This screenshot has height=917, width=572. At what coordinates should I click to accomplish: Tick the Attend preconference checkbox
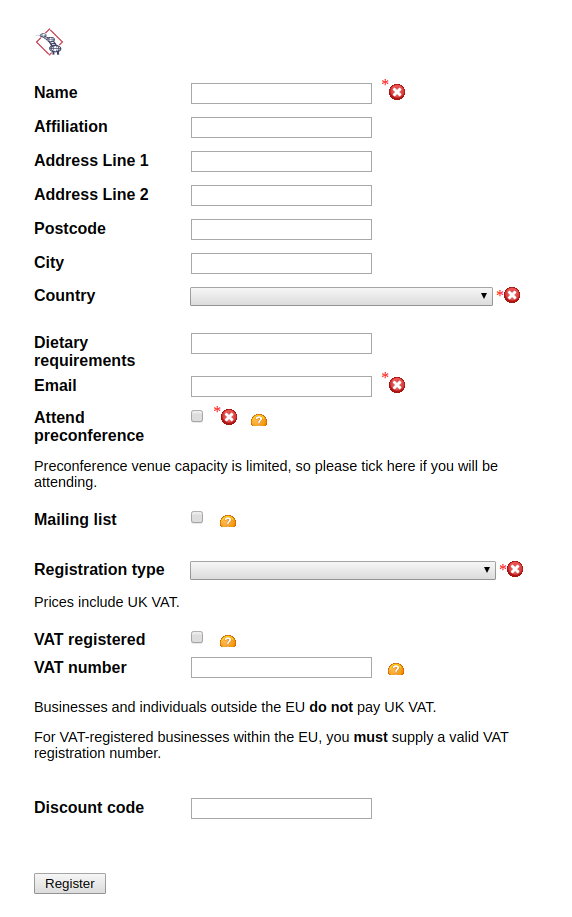(x=197, y=416)
